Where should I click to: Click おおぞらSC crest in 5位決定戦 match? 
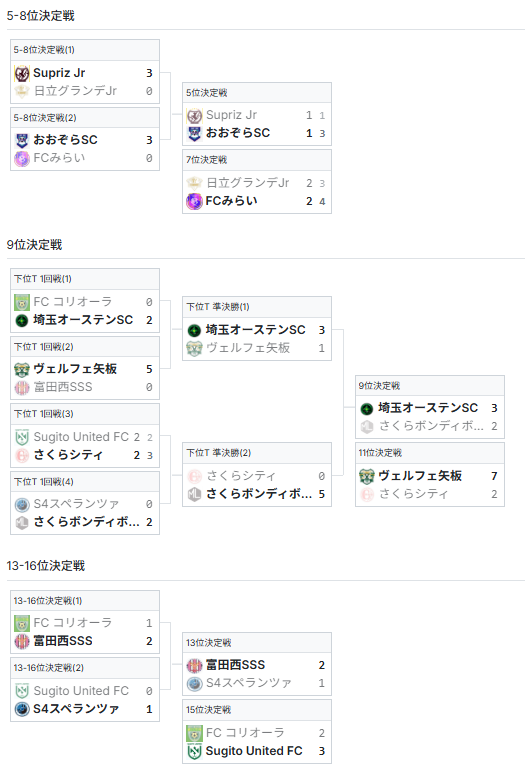coord(194,133)
